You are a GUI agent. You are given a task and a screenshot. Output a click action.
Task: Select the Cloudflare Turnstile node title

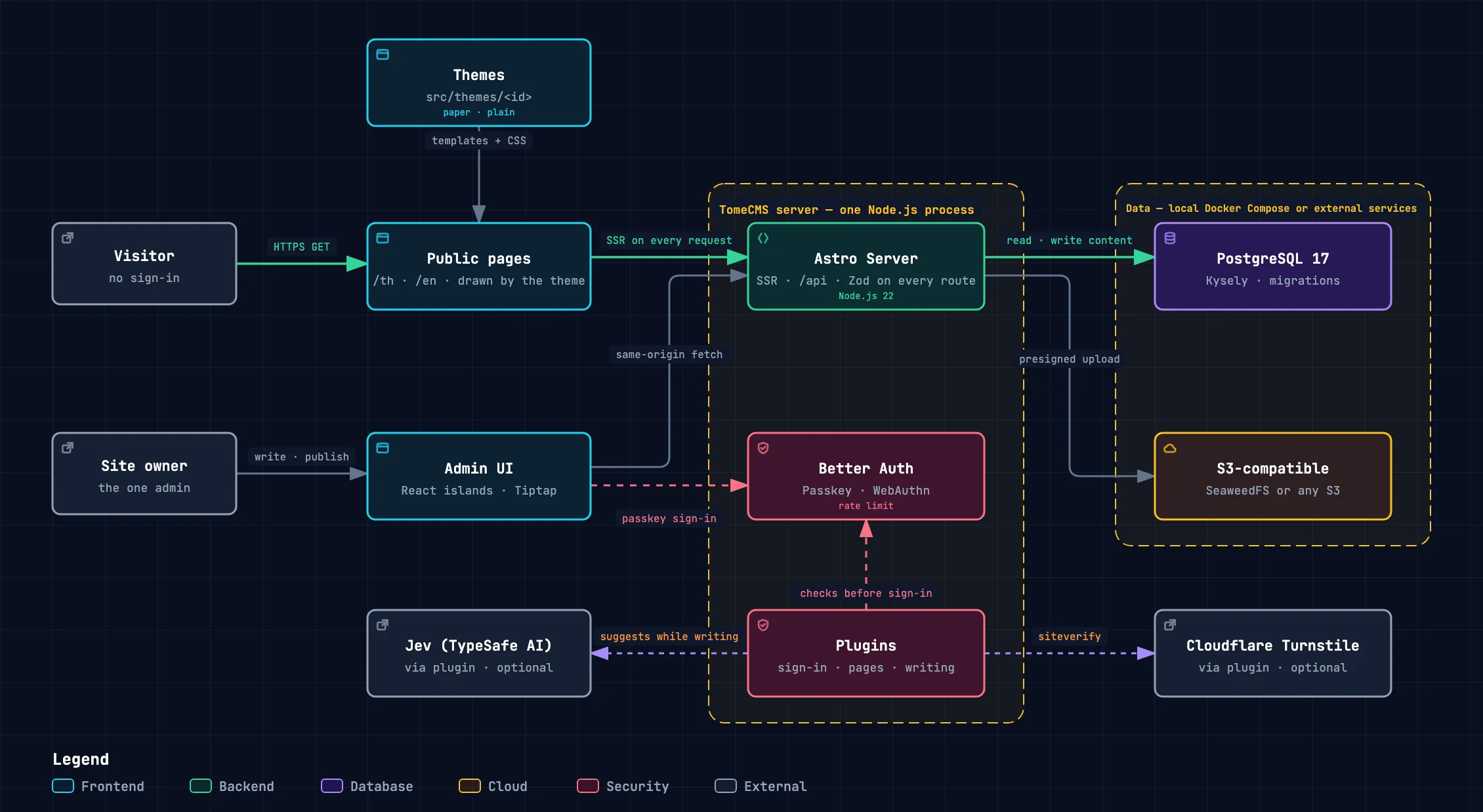pyautogui.click(x=1273, y=645)
